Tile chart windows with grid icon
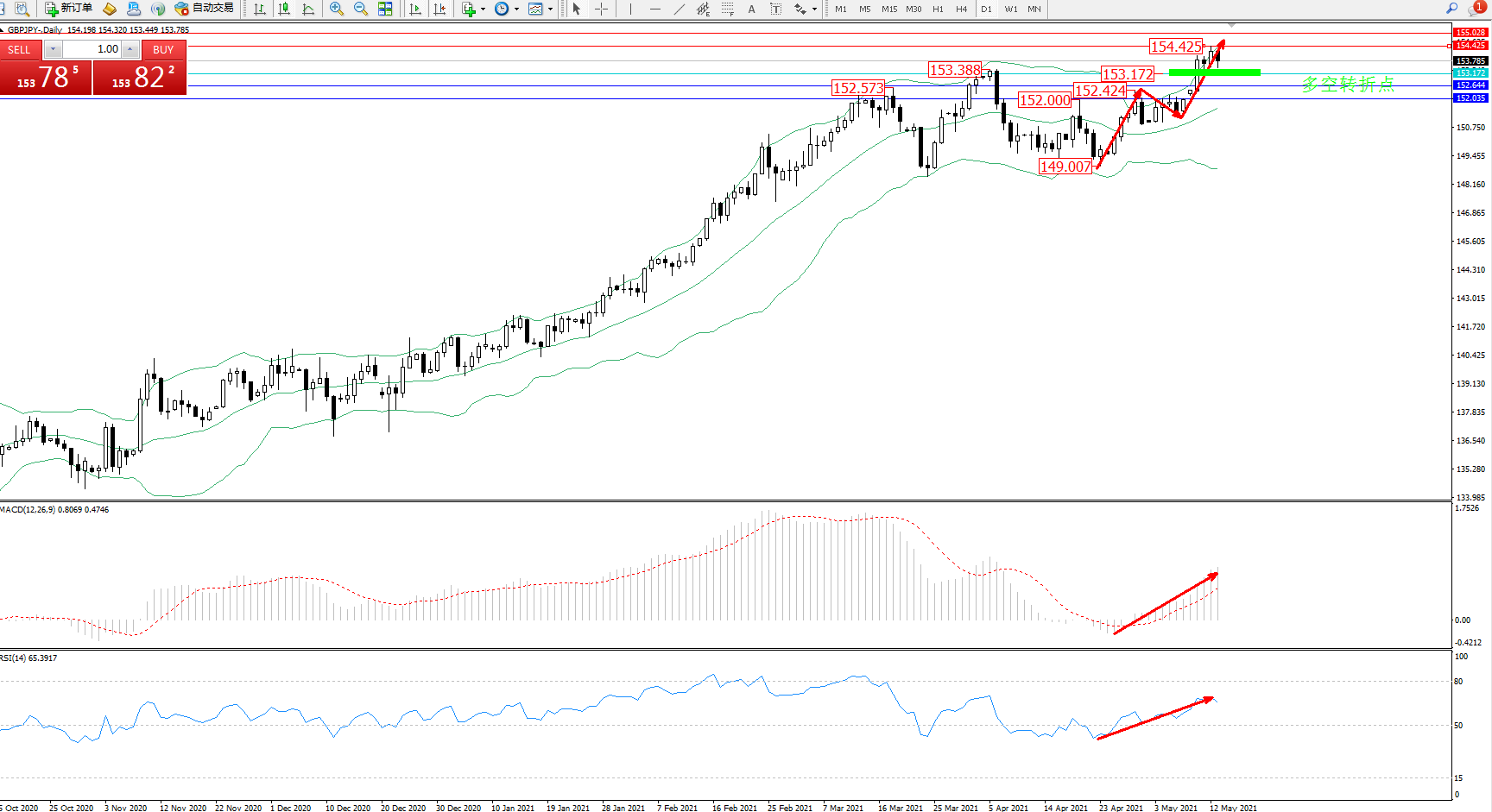The image size is (1492, 812). coord(385,9)
